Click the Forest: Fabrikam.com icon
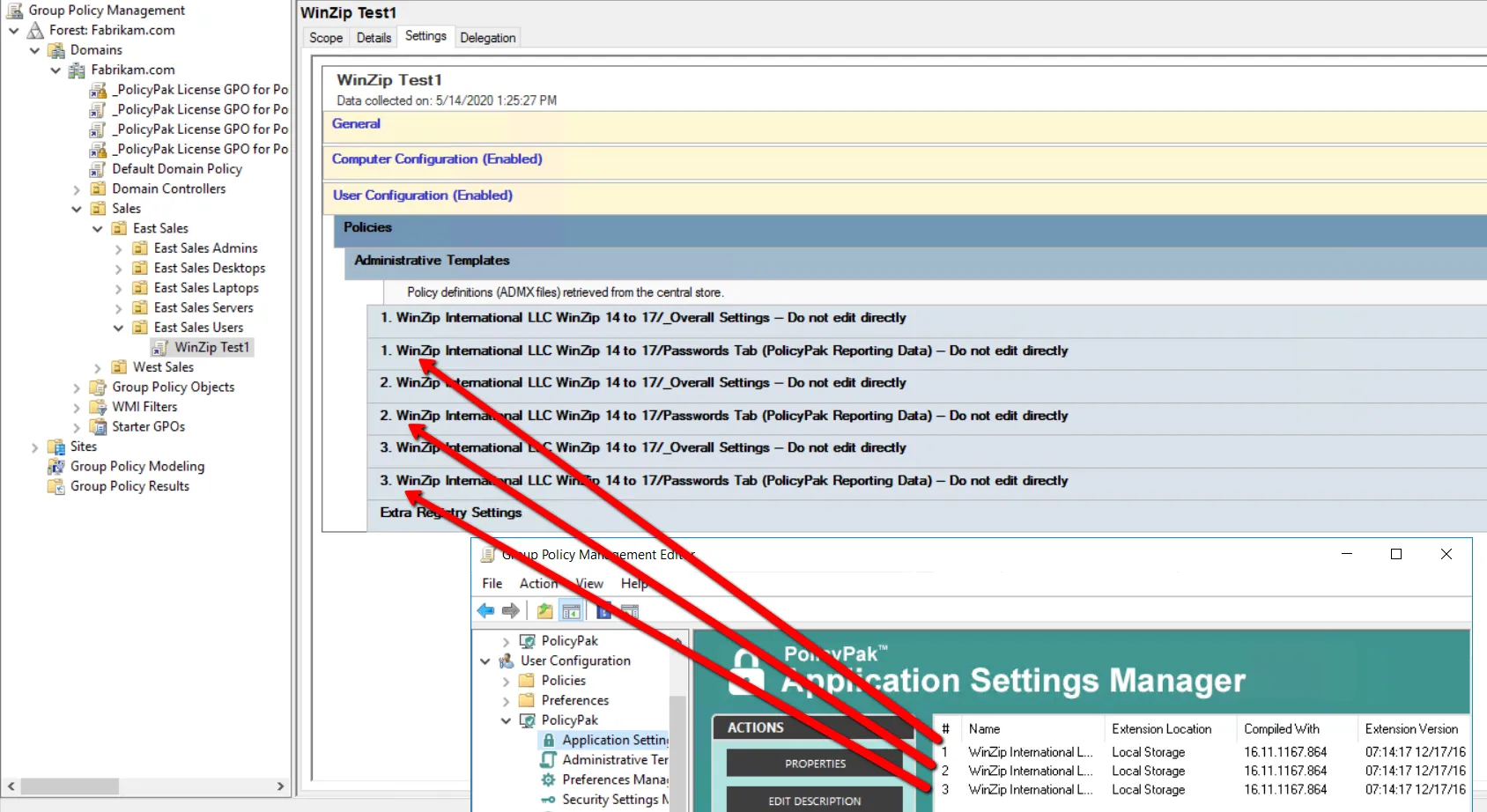 (x=35, y=30)
